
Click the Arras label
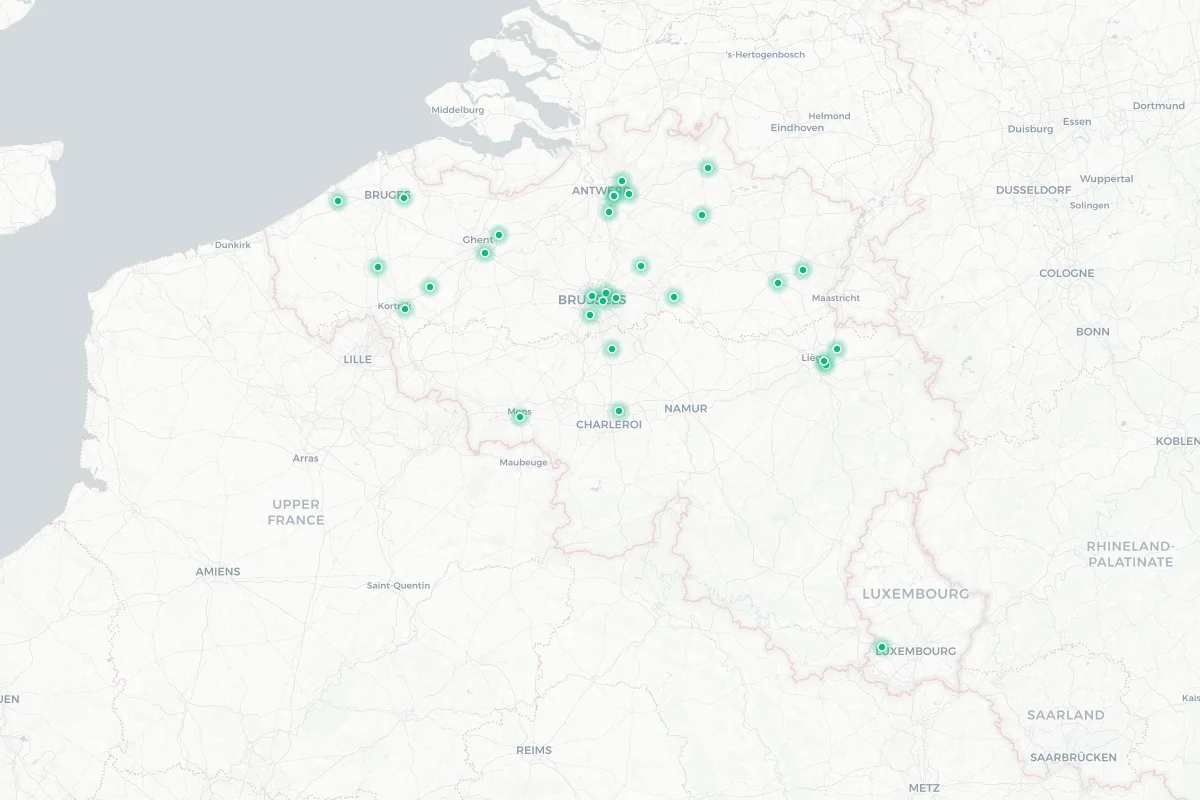coord(305,458)
